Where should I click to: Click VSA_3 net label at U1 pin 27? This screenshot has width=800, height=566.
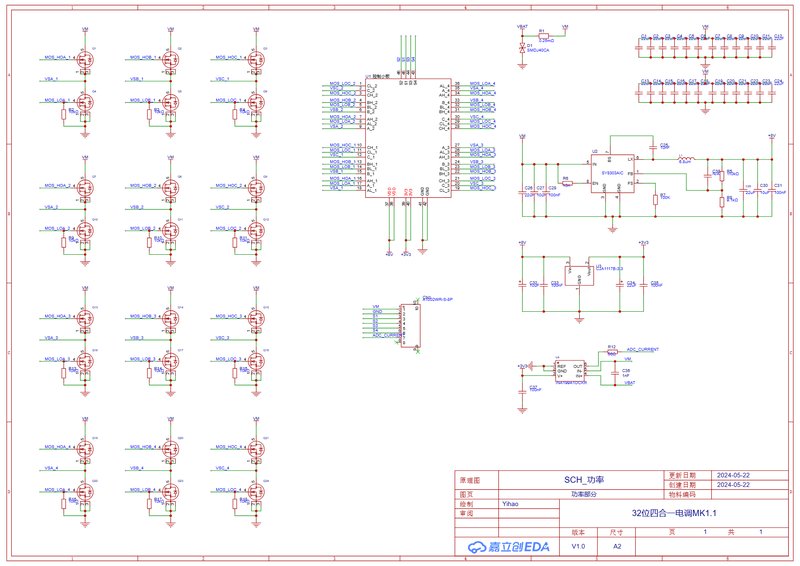tap(476, 145)
